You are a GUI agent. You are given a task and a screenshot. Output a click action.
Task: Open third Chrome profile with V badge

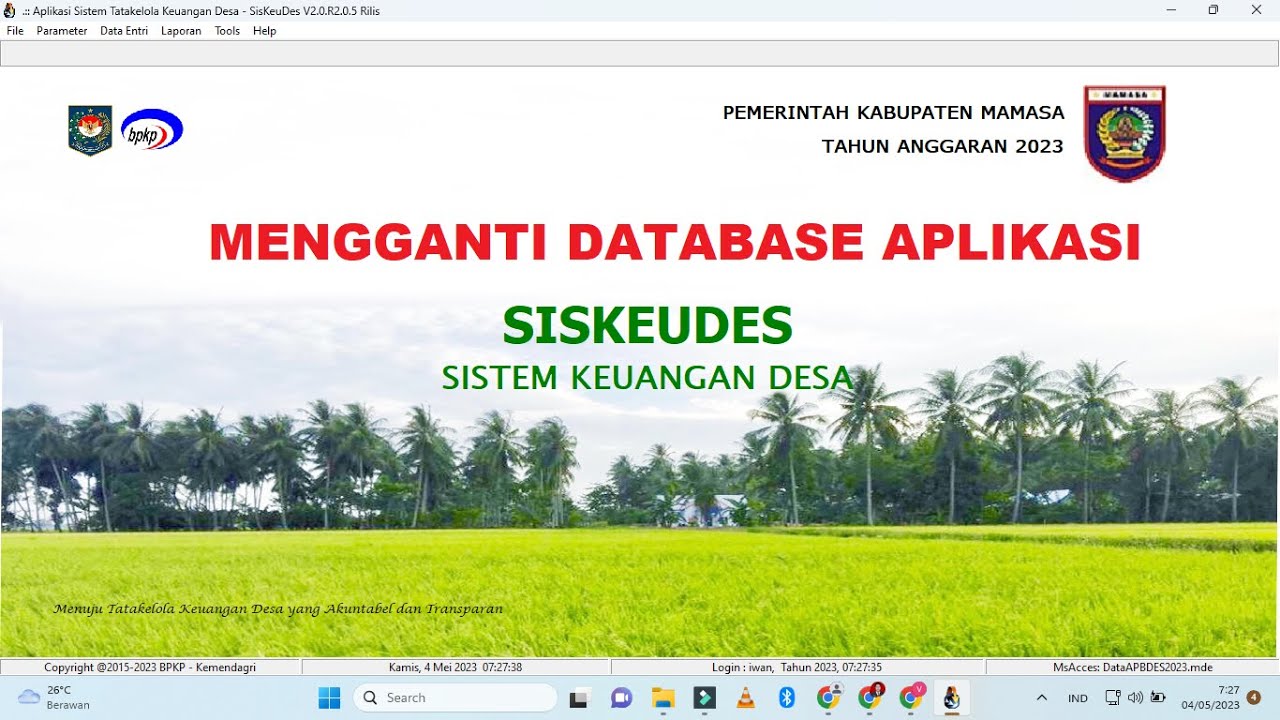pos(912,697)
